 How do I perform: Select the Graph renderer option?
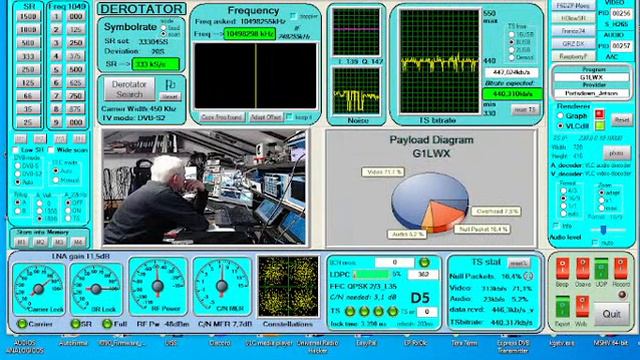pyautogui.click(x=560, y=116)
